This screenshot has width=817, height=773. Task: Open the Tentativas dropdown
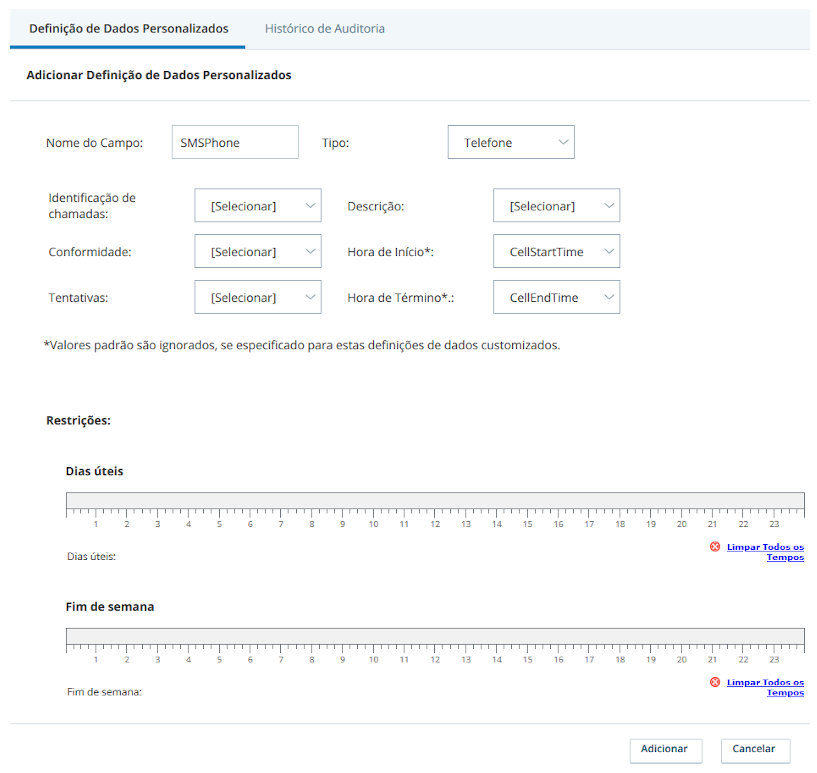point(258,297)
